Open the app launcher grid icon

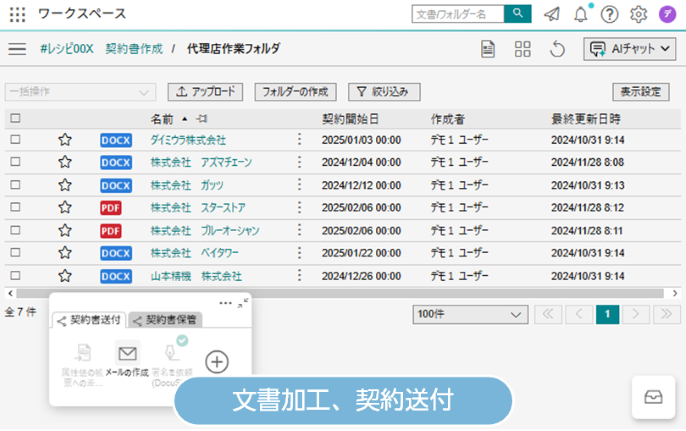[18, 14]
